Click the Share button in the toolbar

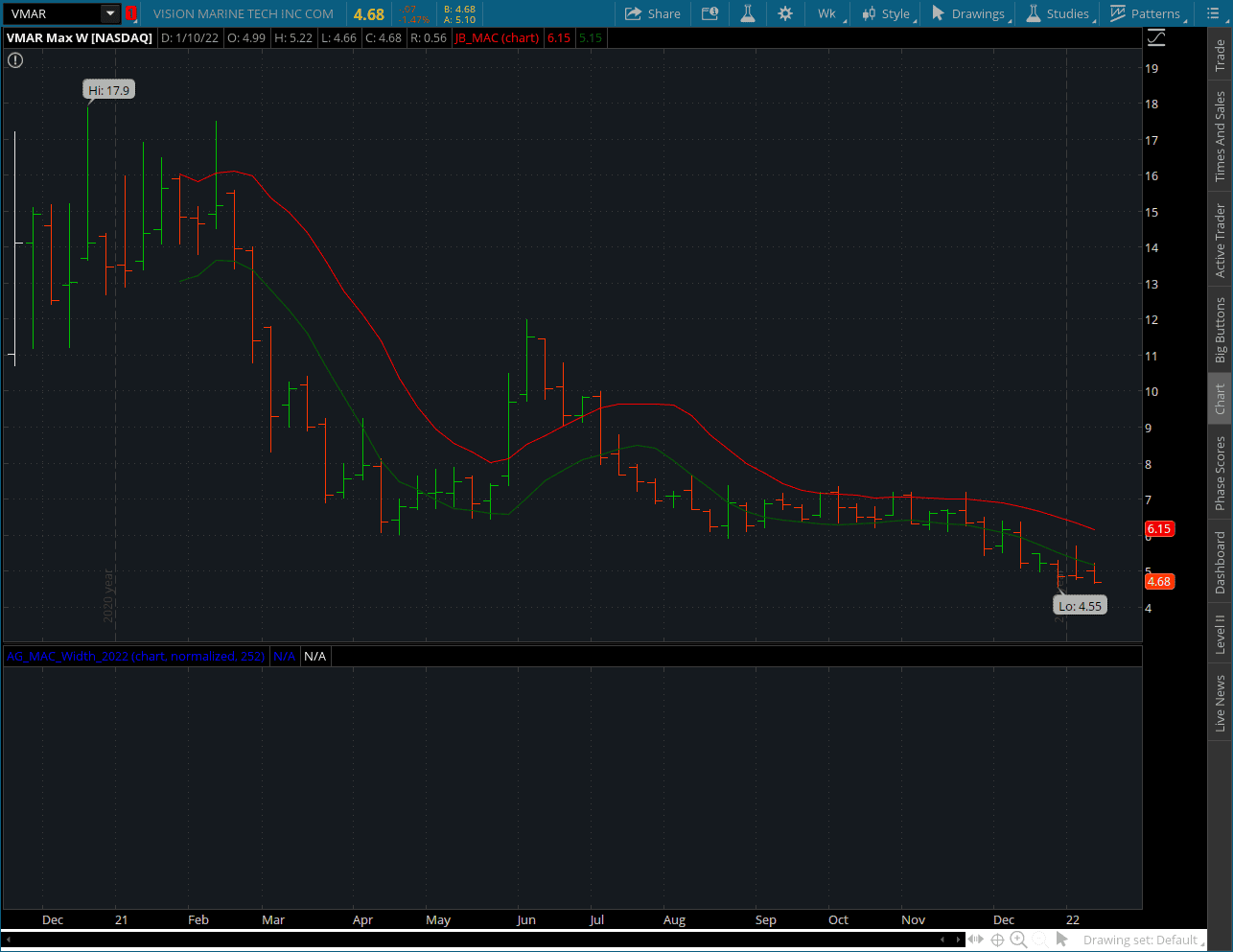click(653, 13)
